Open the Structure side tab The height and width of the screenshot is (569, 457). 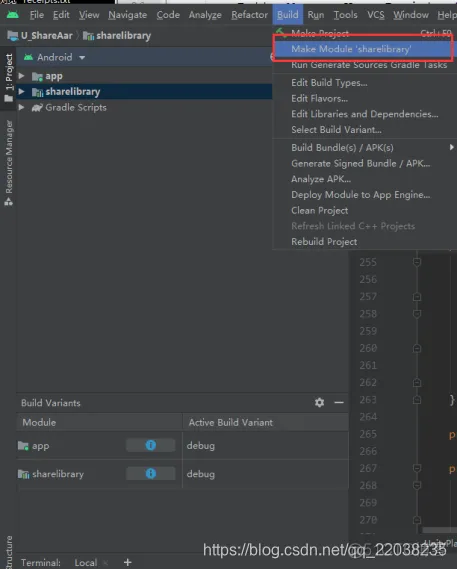click(8, 552)
